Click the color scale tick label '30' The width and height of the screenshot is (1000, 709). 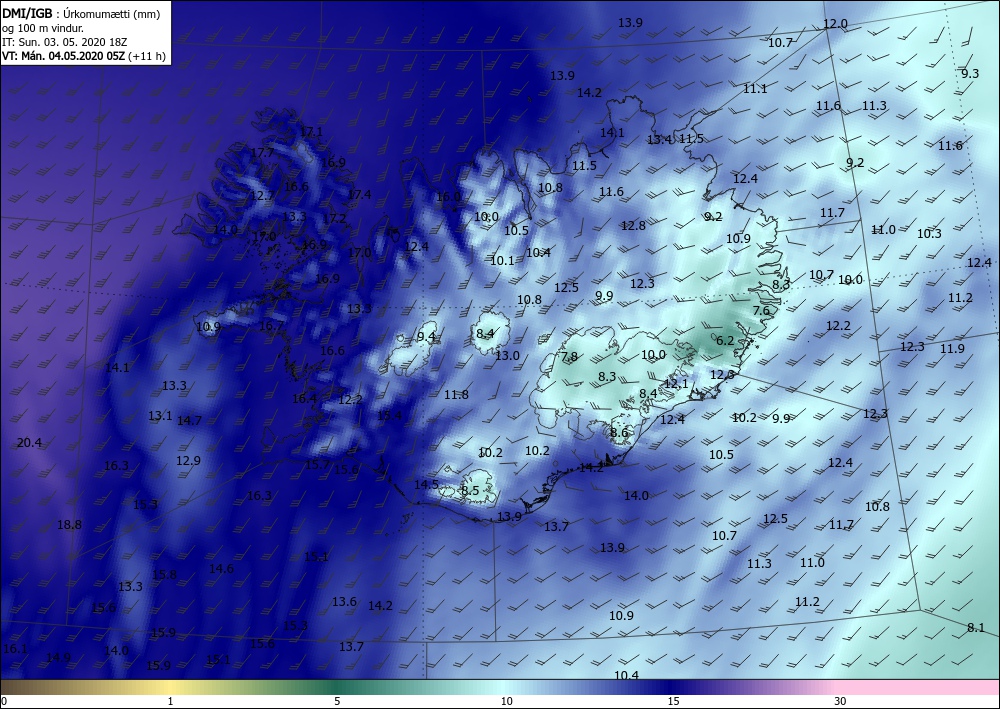click(x=841, y=701)
